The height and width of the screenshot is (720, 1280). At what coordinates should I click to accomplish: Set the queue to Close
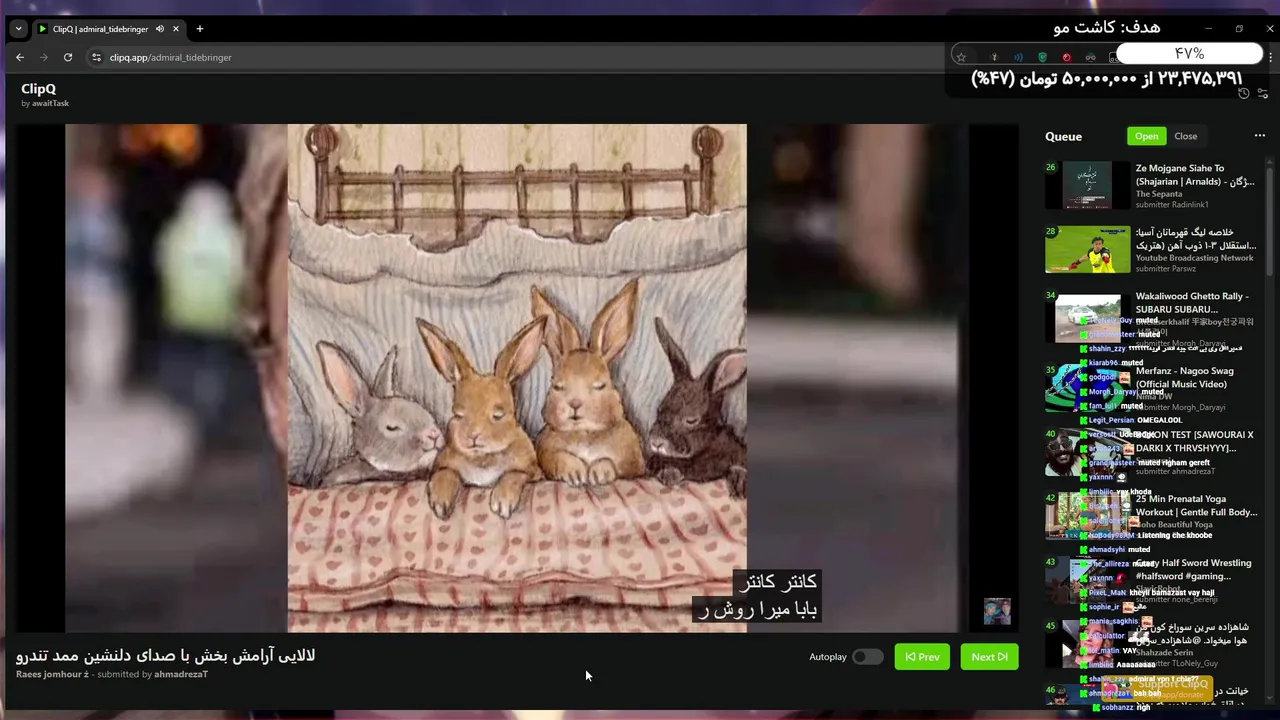pyautogui.click(x=1186, y=136)
